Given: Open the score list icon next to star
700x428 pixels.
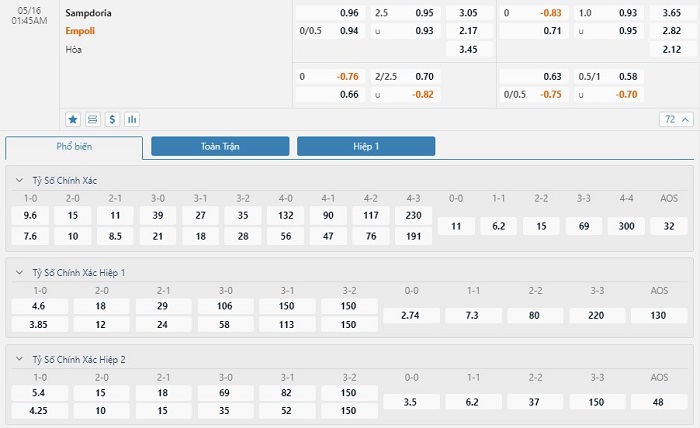Looking at the screenshot, I should tap(92, 120).
